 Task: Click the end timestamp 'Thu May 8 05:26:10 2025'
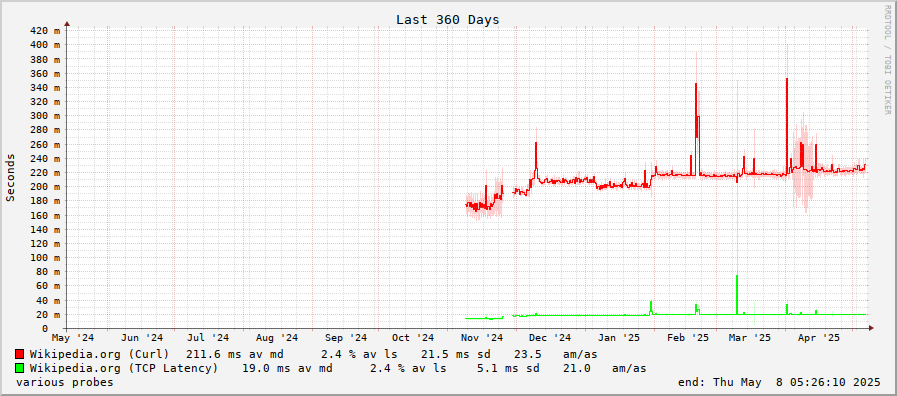tap(797, 382)
